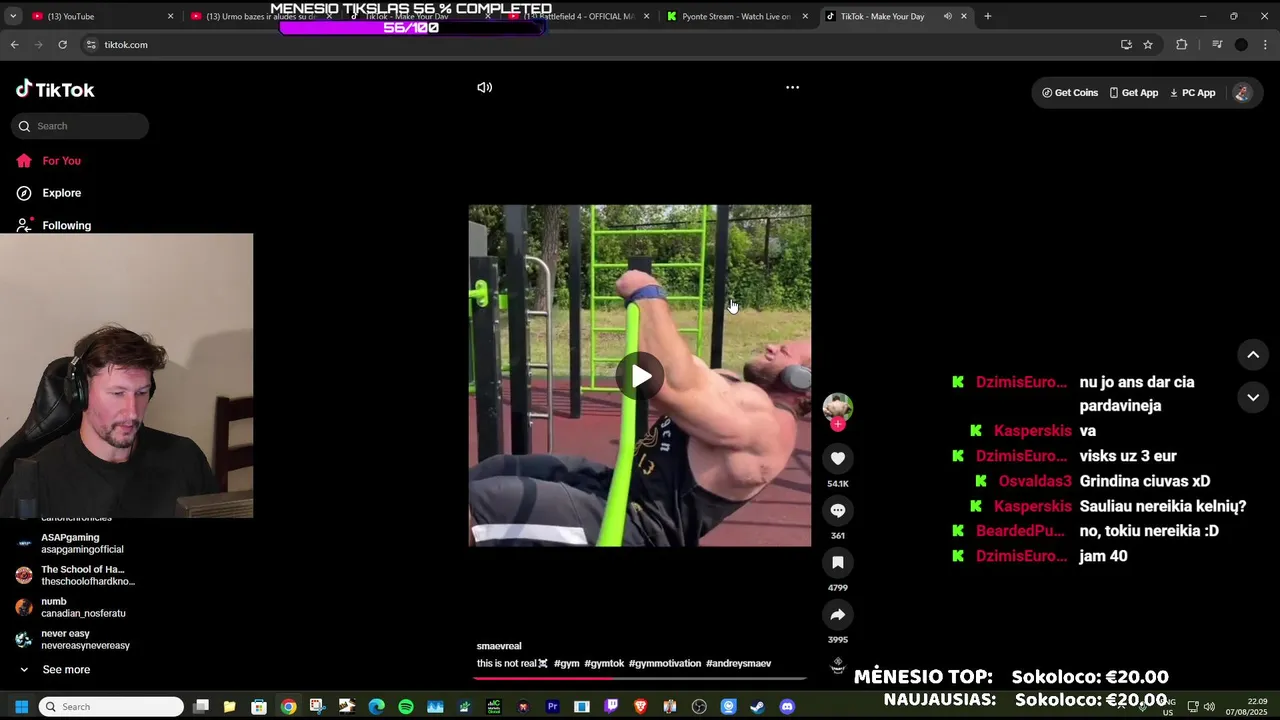This screenshot has width=1280, height=720.
Task: Click the tiktok.com address bar
Action: (600, 44)
